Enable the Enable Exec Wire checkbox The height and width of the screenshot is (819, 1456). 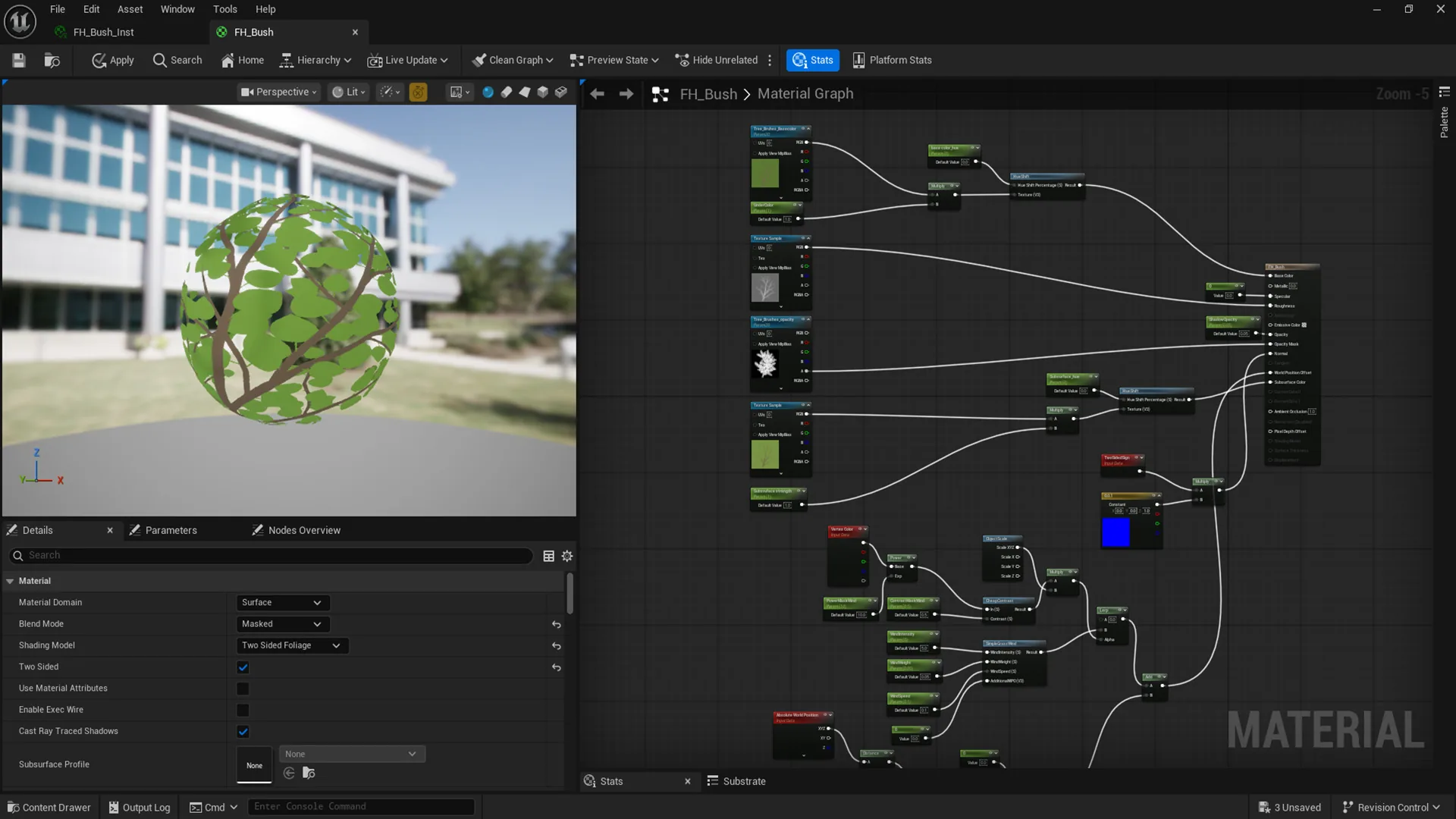point(243,711)
